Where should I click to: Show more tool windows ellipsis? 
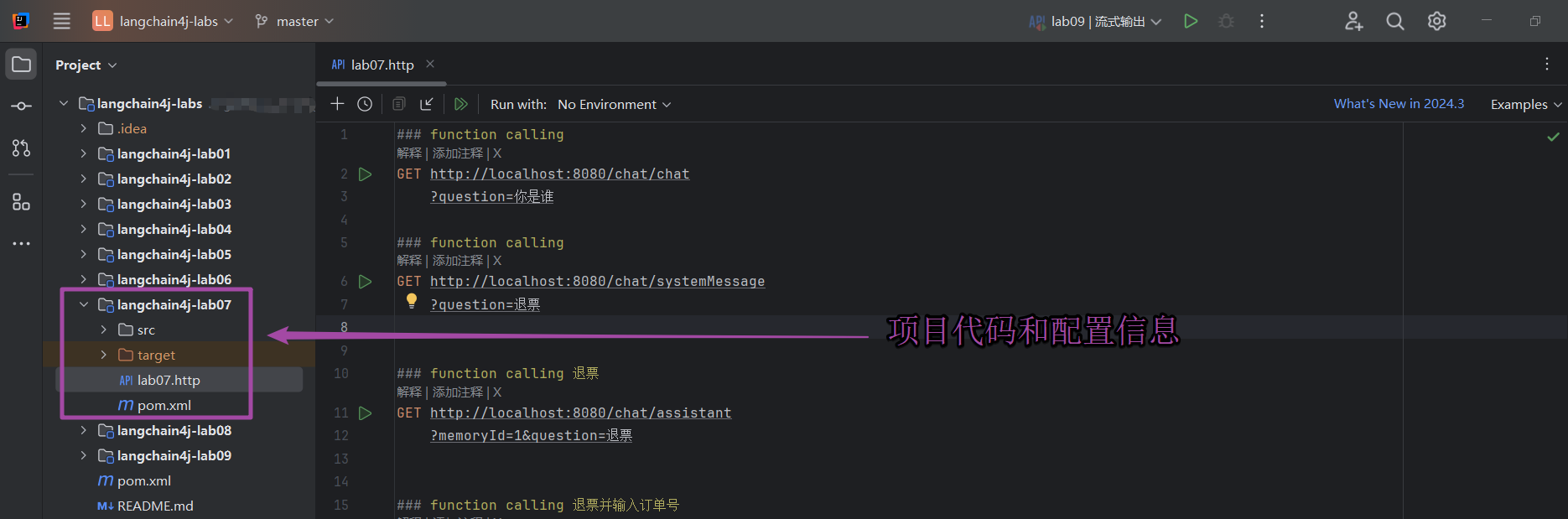(22, 243)
